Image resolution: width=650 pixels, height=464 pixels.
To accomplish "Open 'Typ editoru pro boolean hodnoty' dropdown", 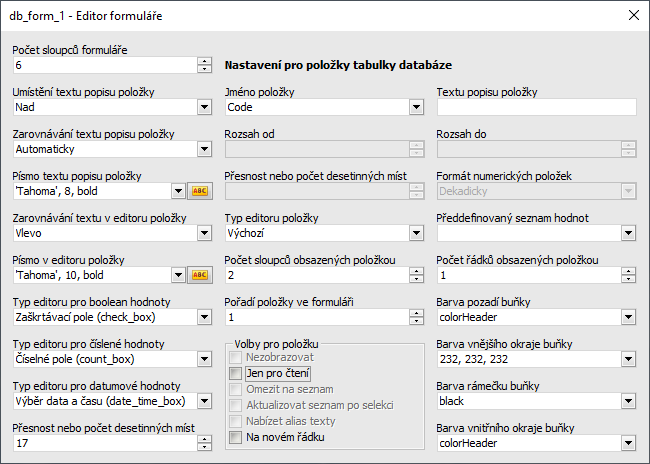I will coord(205,317).
